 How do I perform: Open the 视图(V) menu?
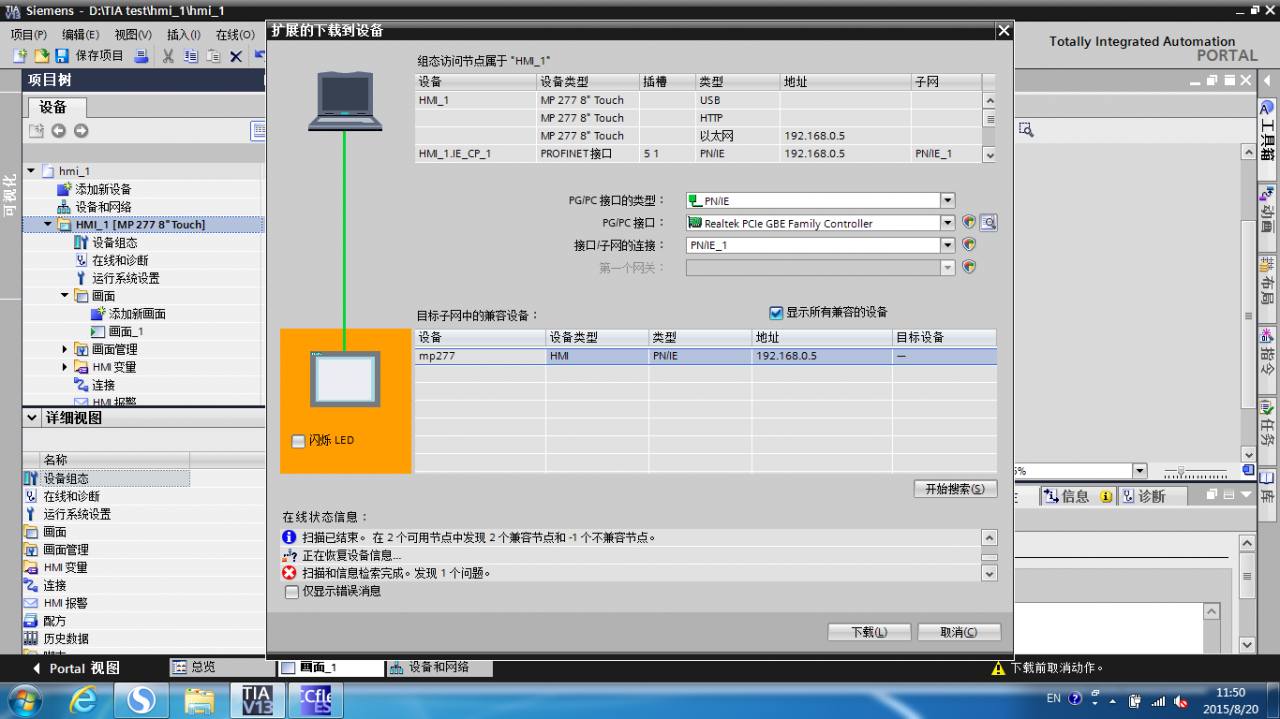click(x=133, y=34)
